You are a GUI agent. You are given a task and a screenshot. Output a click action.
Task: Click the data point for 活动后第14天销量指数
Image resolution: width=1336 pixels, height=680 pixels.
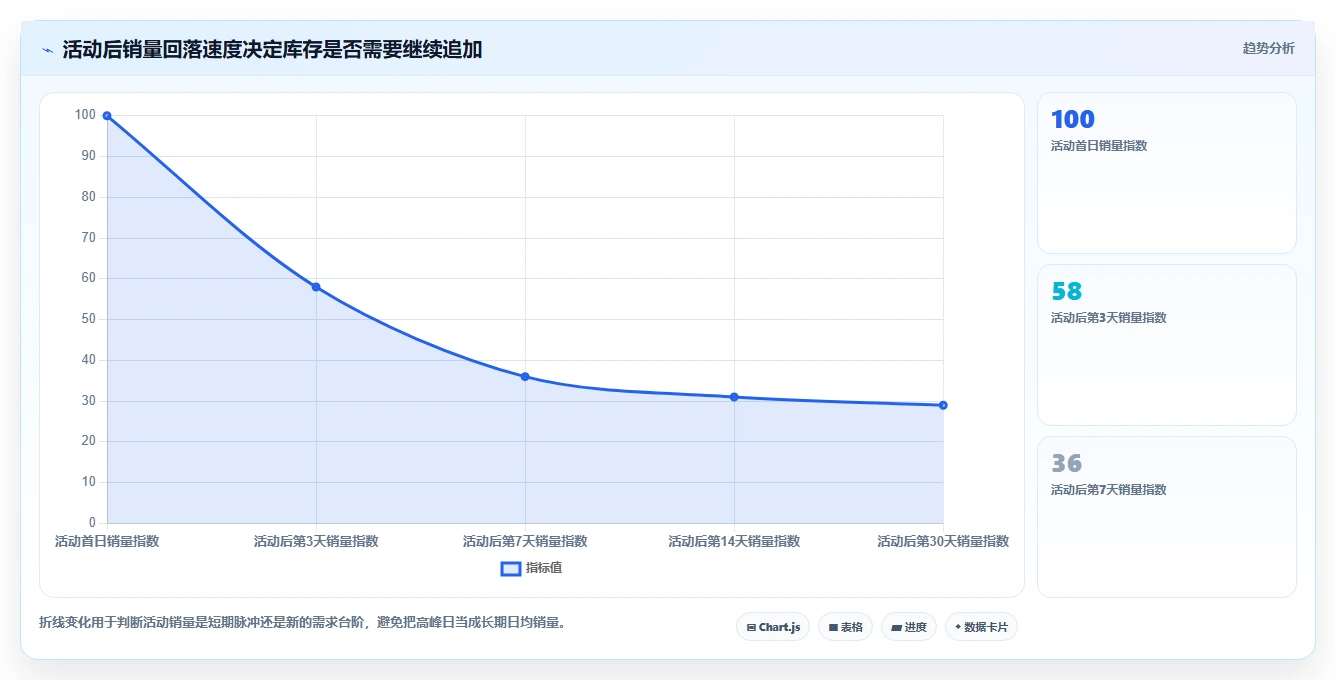coord(734,397)
